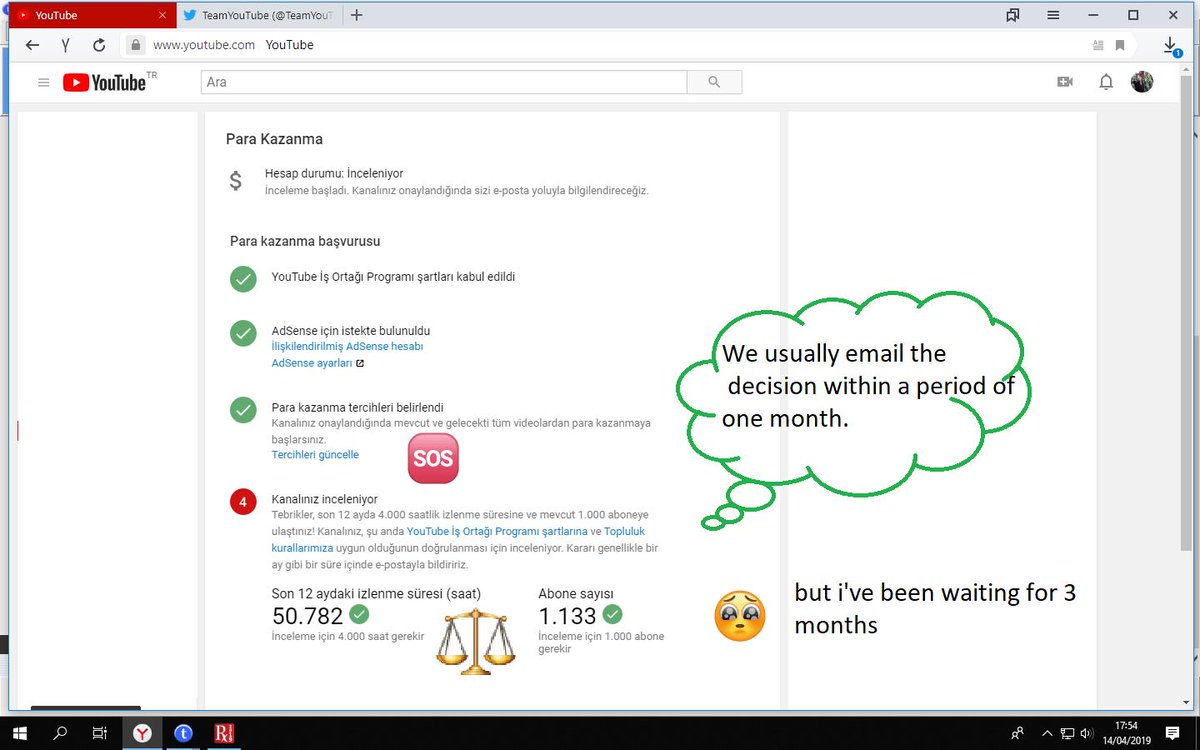Click the padlock site security icon

coord(137,45)
